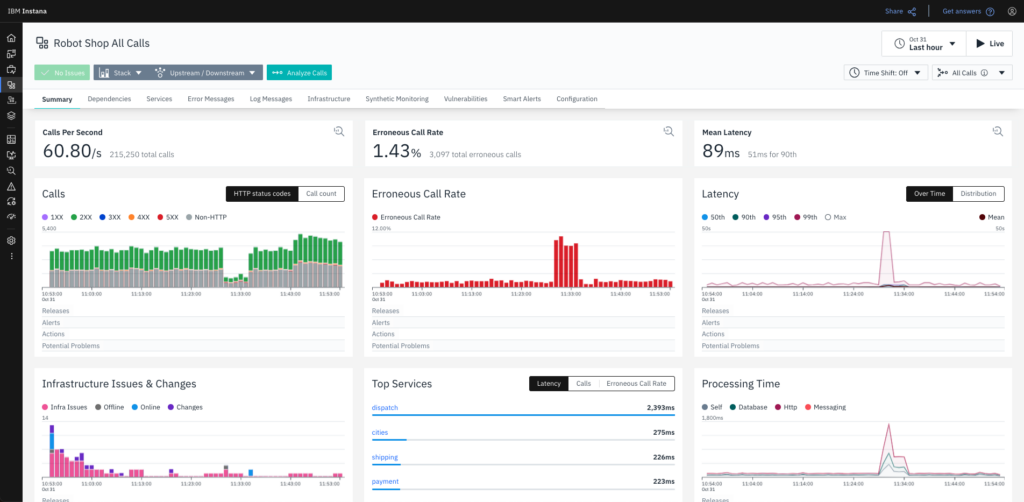Open the shipping service link
Viewport: 1024px width, 502px height.
pyautogui.click(x=385, y=457)
